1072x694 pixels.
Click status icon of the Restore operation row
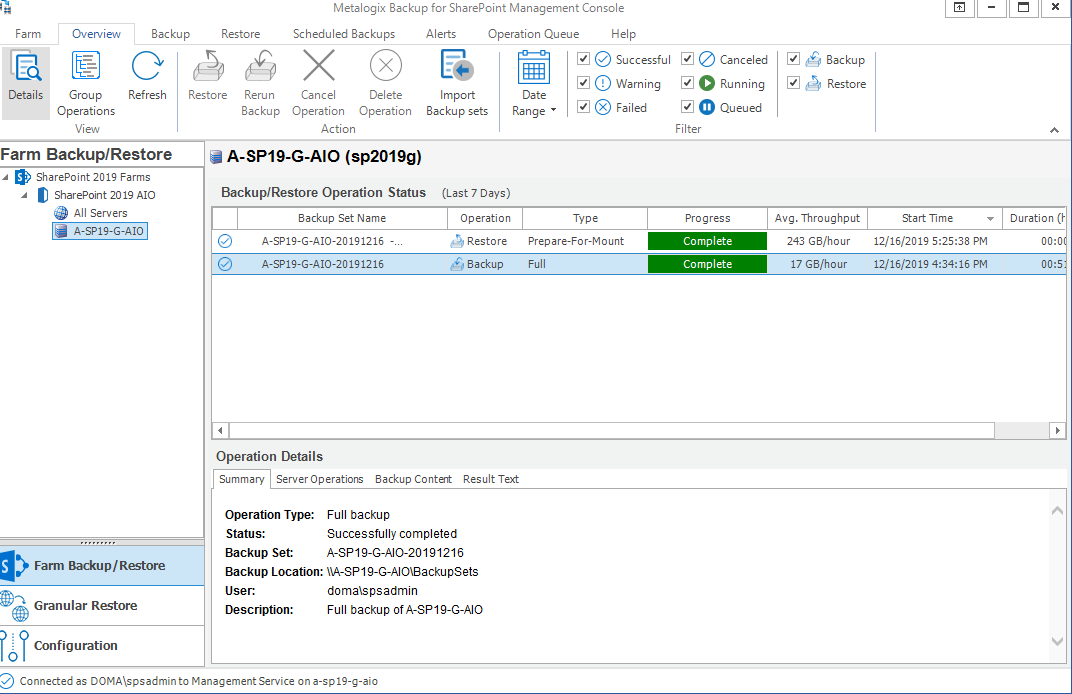click(225, 241)
